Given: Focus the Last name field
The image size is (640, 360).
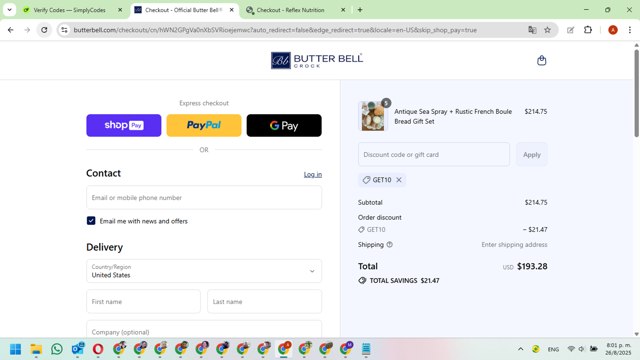Looking at the screenshot, I should (264, 302).
